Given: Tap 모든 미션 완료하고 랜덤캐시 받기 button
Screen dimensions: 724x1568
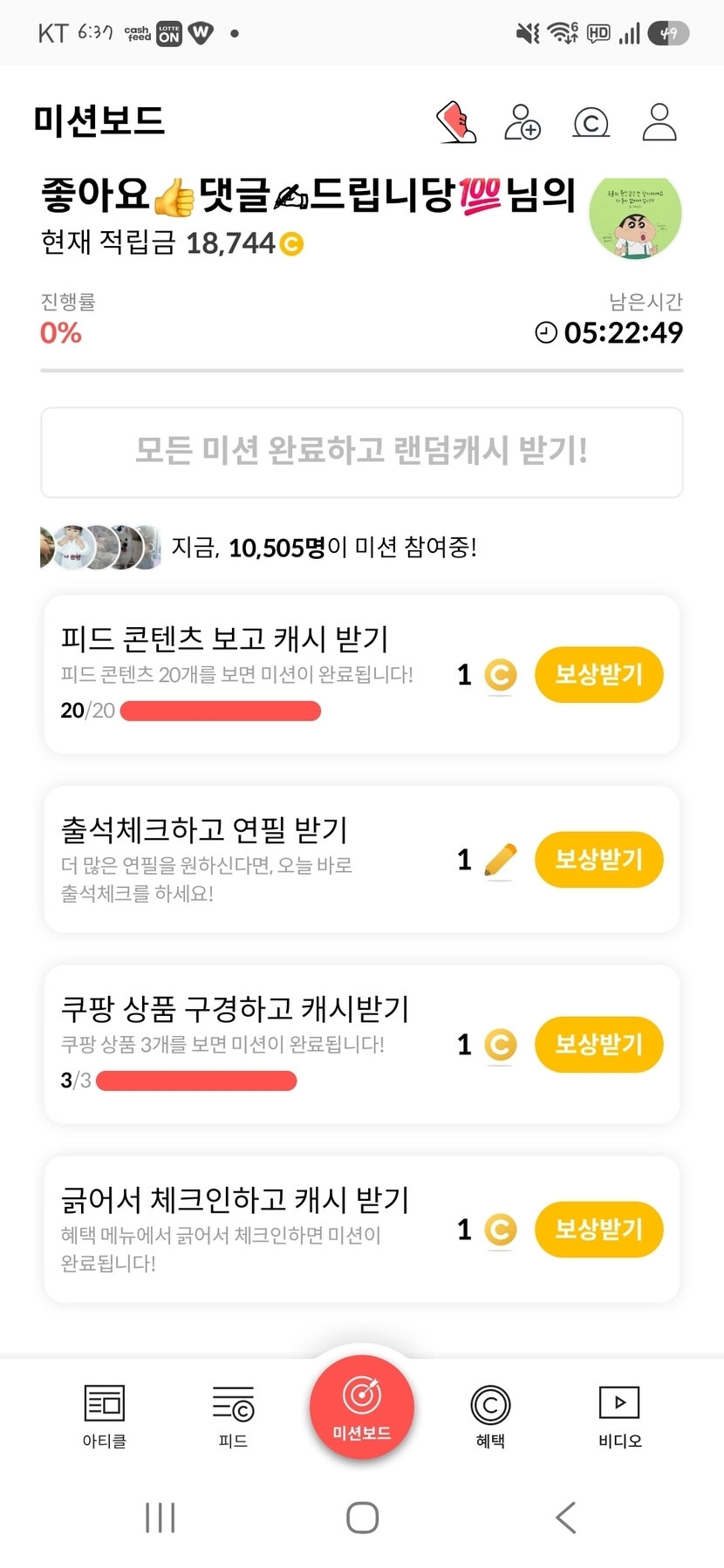Looking at the screenshot, I should tap(362, 452).
